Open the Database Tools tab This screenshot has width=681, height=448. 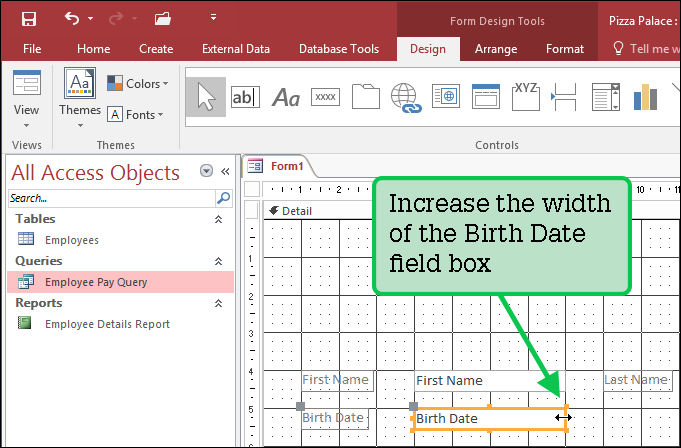tap(339, 49)
